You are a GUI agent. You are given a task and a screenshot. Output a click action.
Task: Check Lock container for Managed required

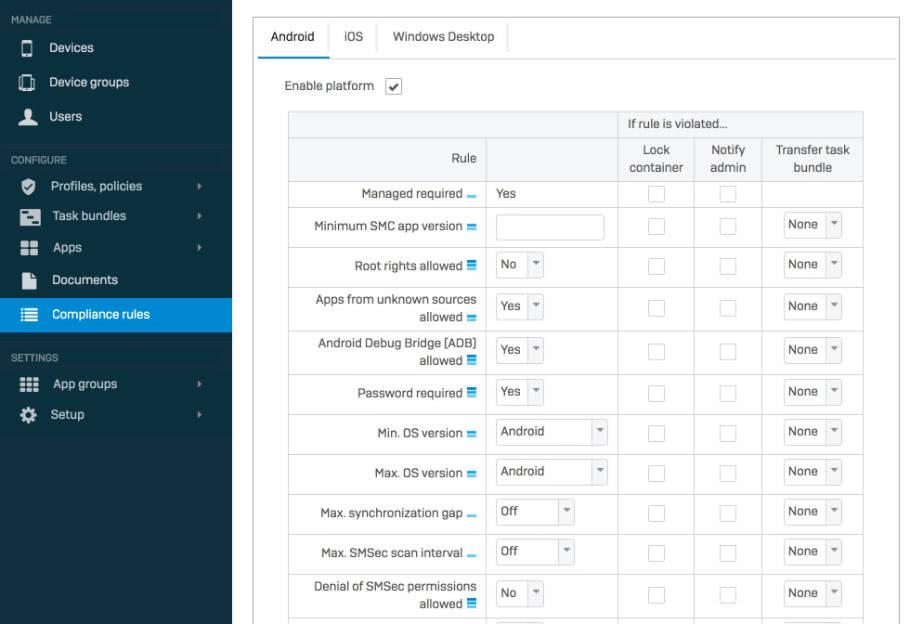coord(656,194)
